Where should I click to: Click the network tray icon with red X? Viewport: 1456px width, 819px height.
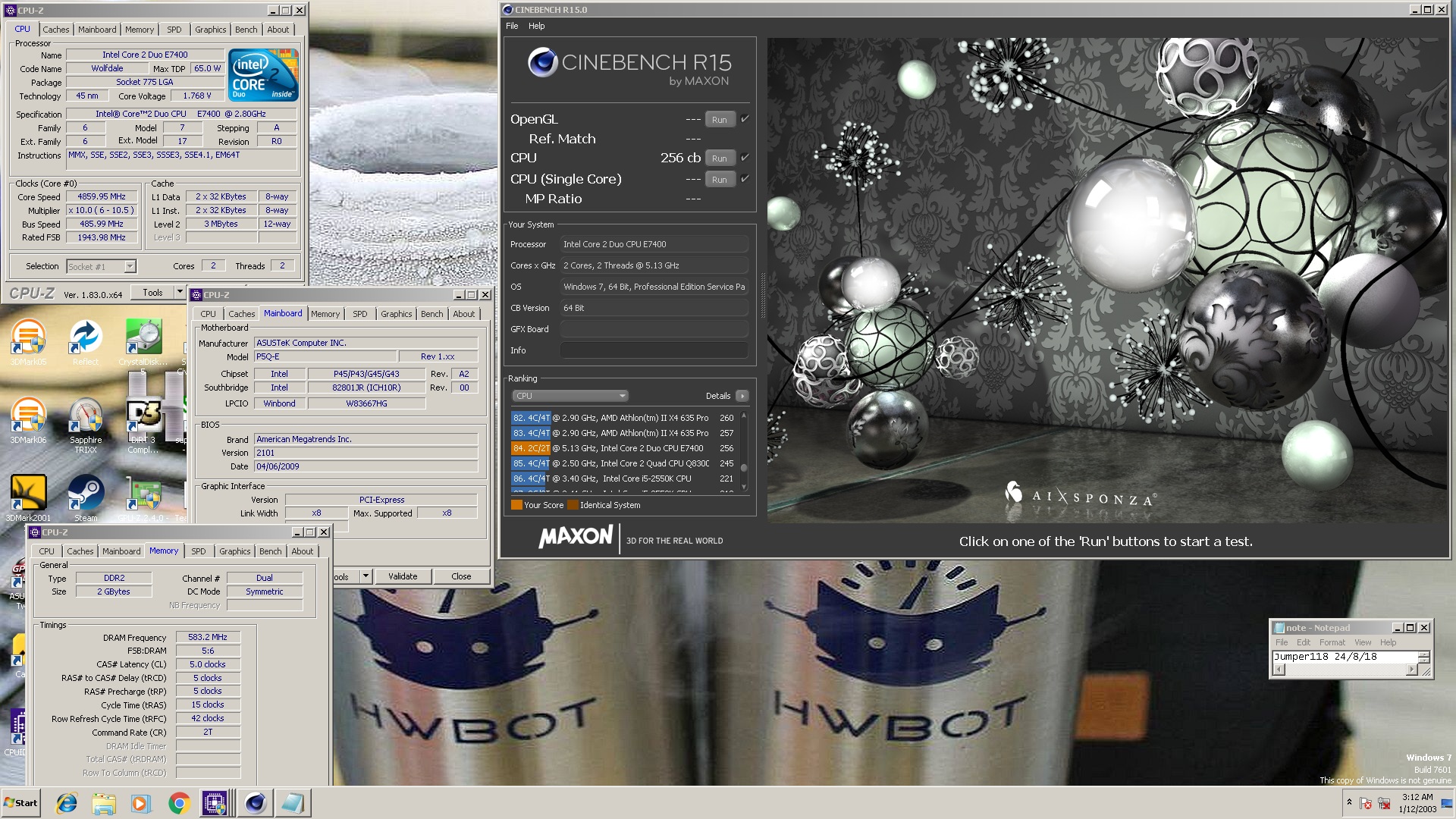(1384, 803)
